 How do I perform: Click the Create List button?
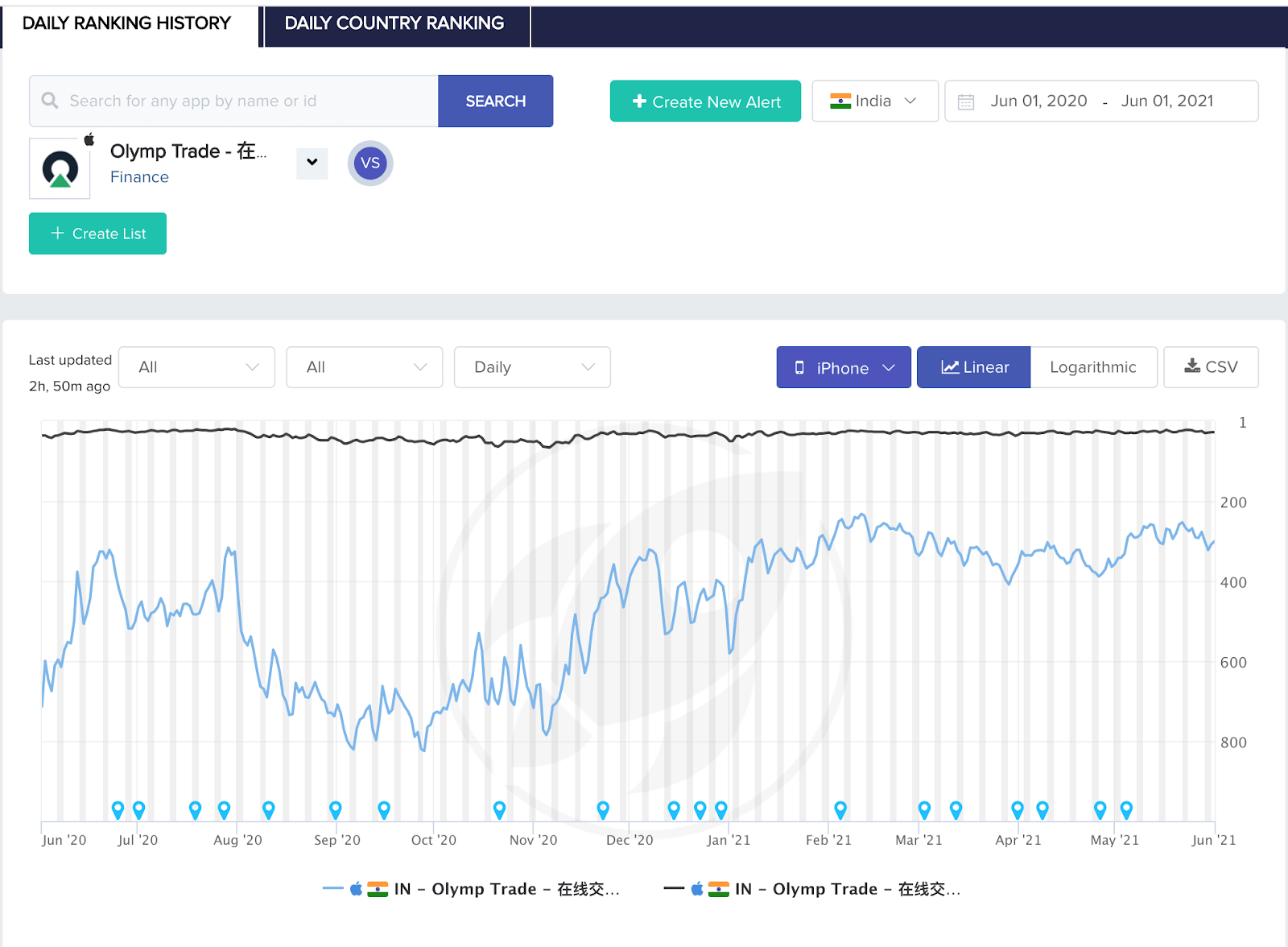coord(97,234)
